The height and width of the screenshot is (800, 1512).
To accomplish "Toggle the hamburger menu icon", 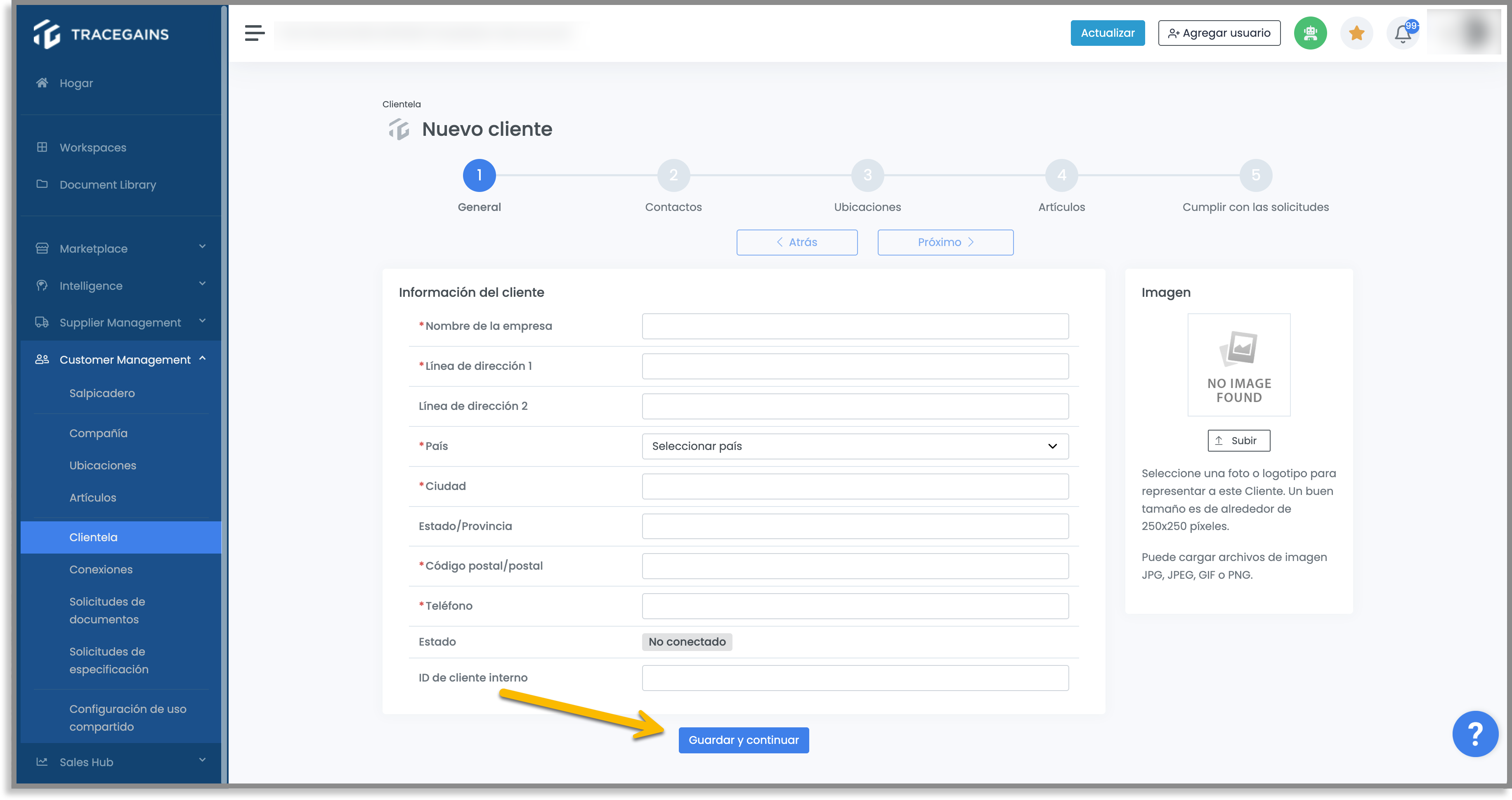I will tap(254, 33).
